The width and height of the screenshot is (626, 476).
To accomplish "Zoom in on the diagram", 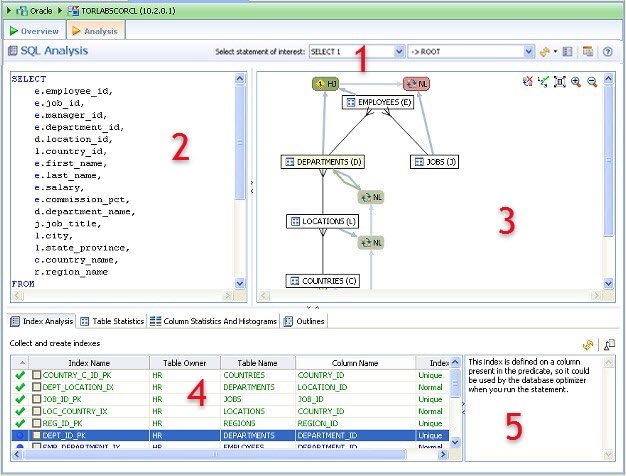I will (576, 81).
